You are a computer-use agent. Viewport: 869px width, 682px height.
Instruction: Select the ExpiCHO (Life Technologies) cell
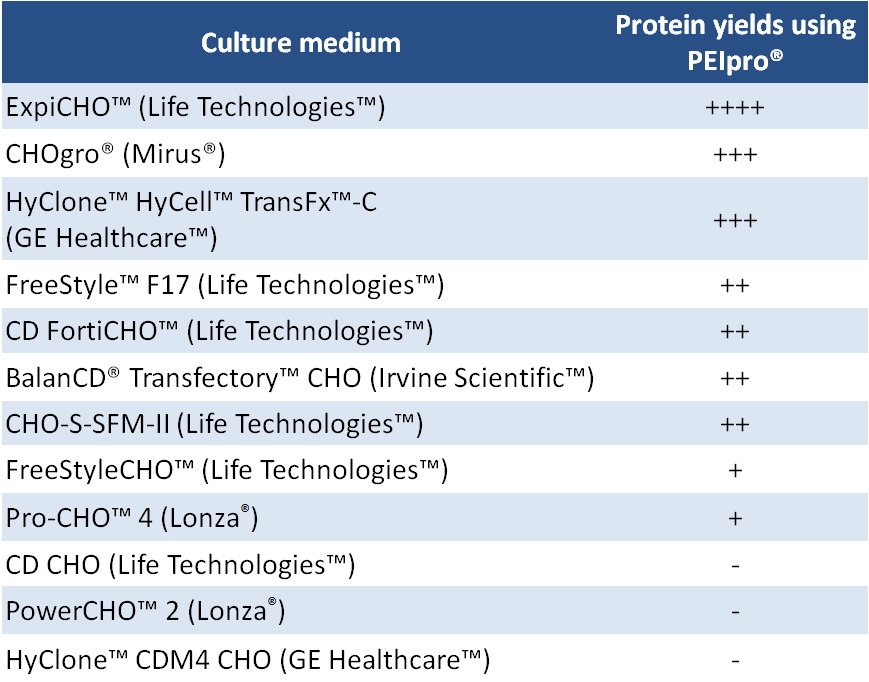pos(196,107)
